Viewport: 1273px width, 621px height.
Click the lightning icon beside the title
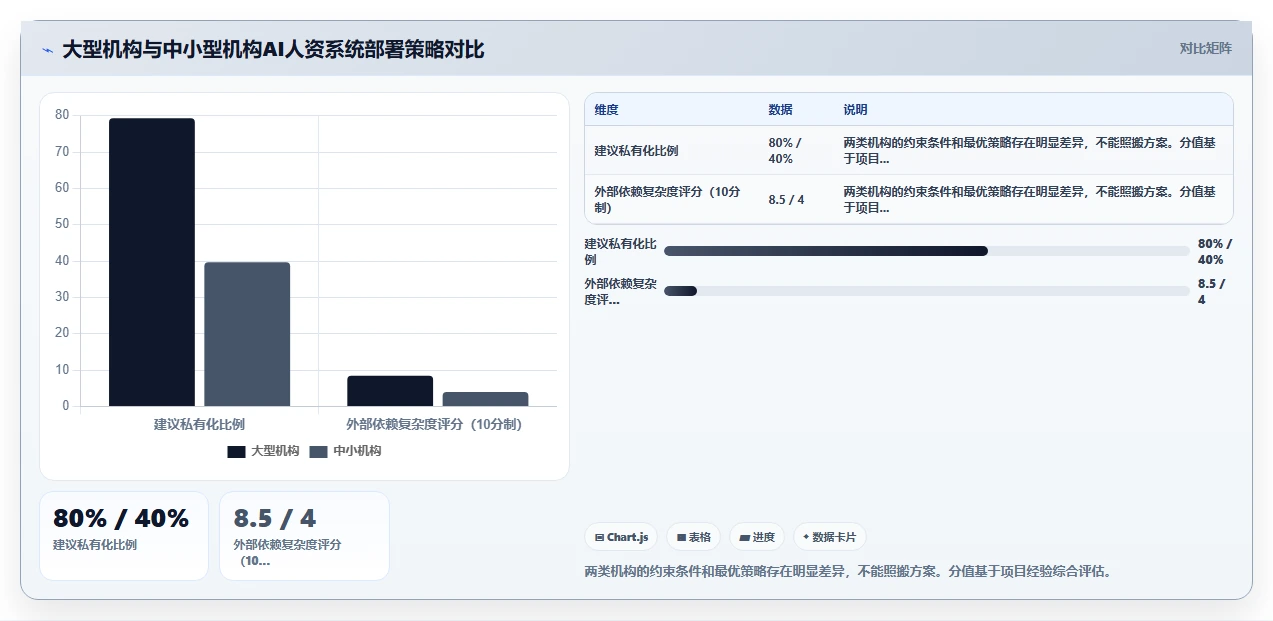click(48, 50)
